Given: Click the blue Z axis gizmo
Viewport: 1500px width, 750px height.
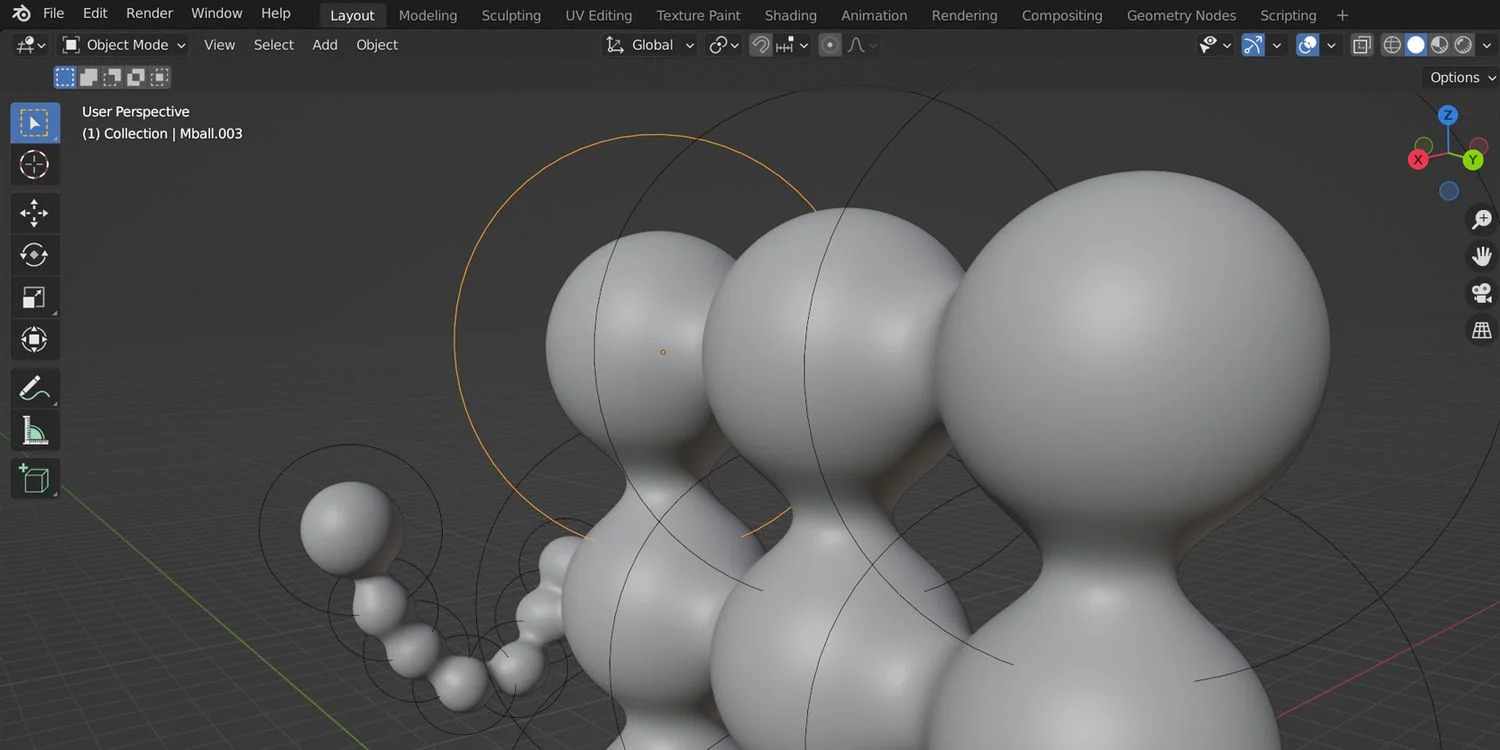Looking at the screenshot, I should 1447,115.
